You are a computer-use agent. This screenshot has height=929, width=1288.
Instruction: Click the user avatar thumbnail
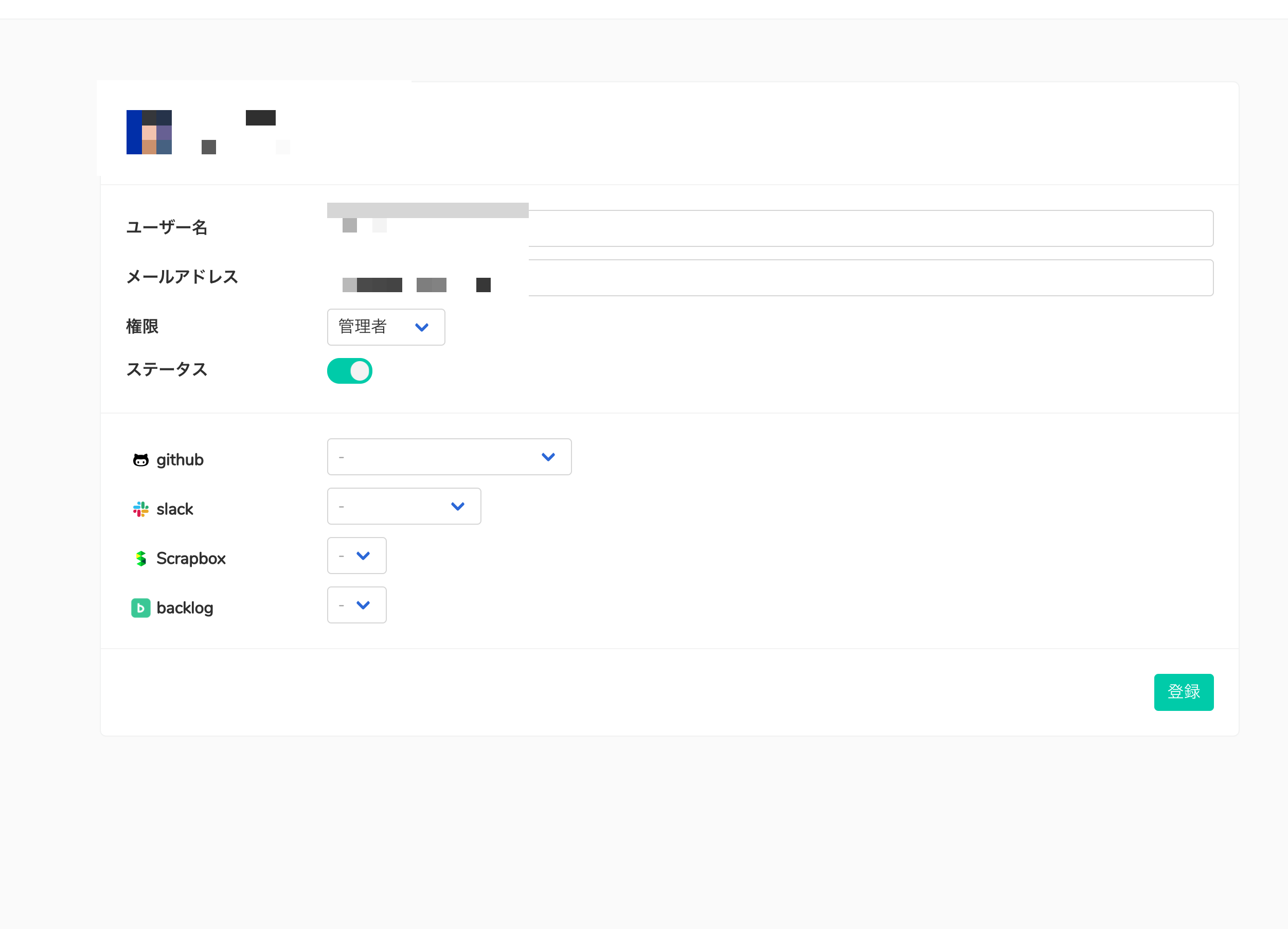(149, 132)
